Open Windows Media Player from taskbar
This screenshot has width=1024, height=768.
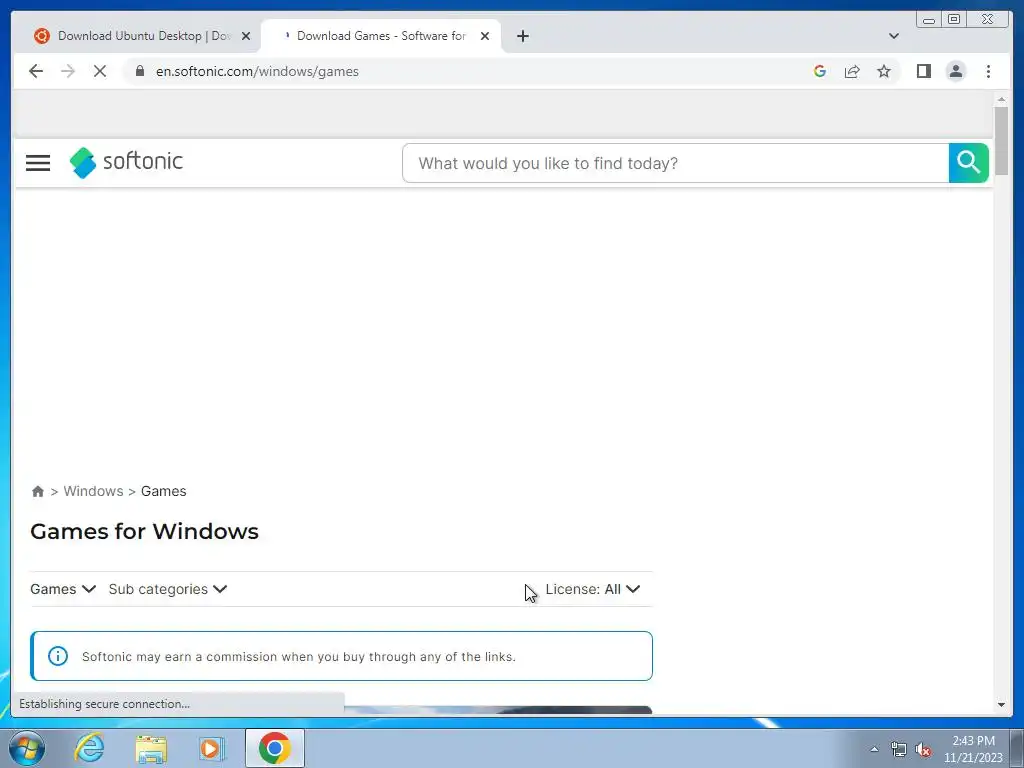click(211, 748)
